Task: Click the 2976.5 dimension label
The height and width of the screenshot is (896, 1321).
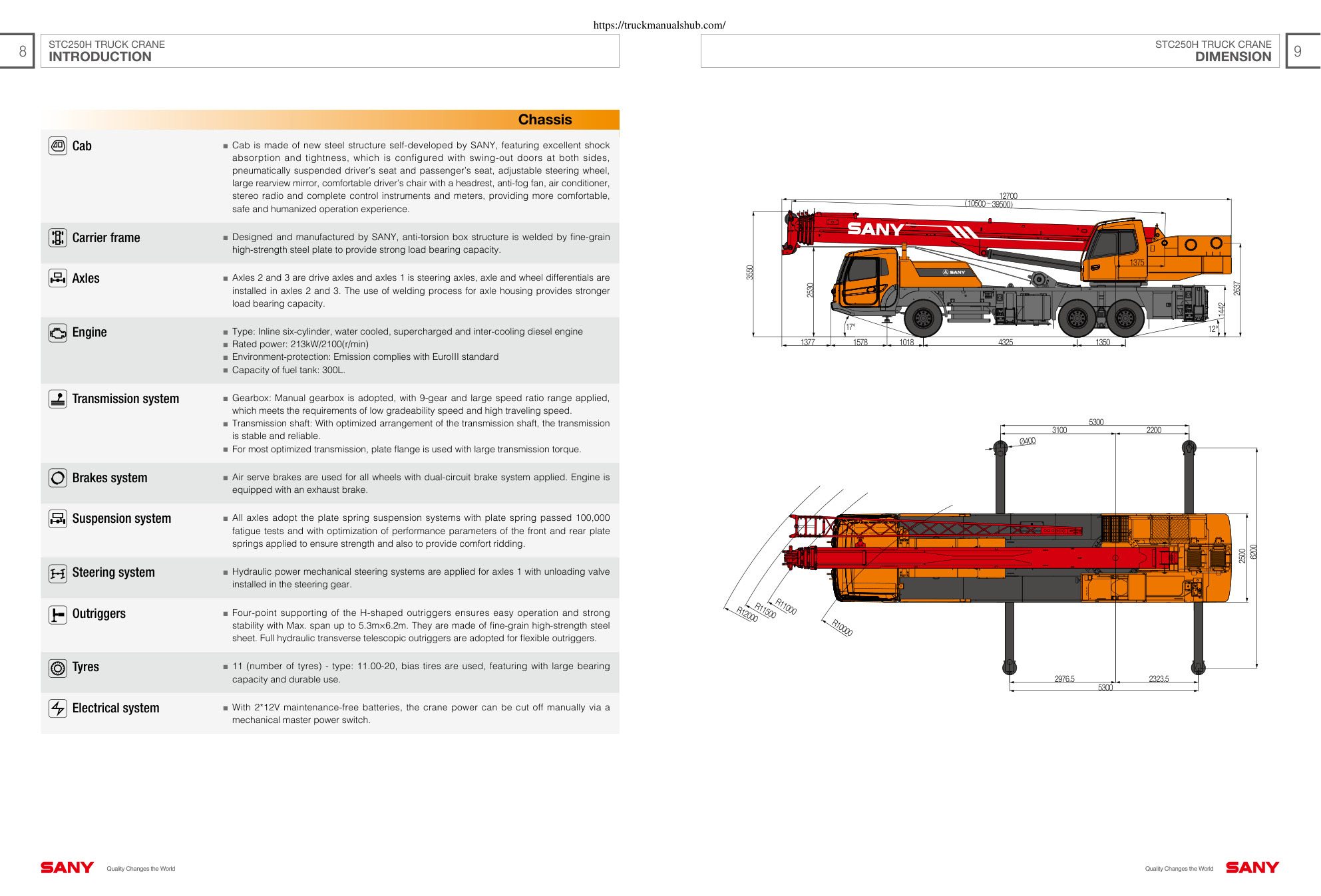Action: tap(1064, 679)
